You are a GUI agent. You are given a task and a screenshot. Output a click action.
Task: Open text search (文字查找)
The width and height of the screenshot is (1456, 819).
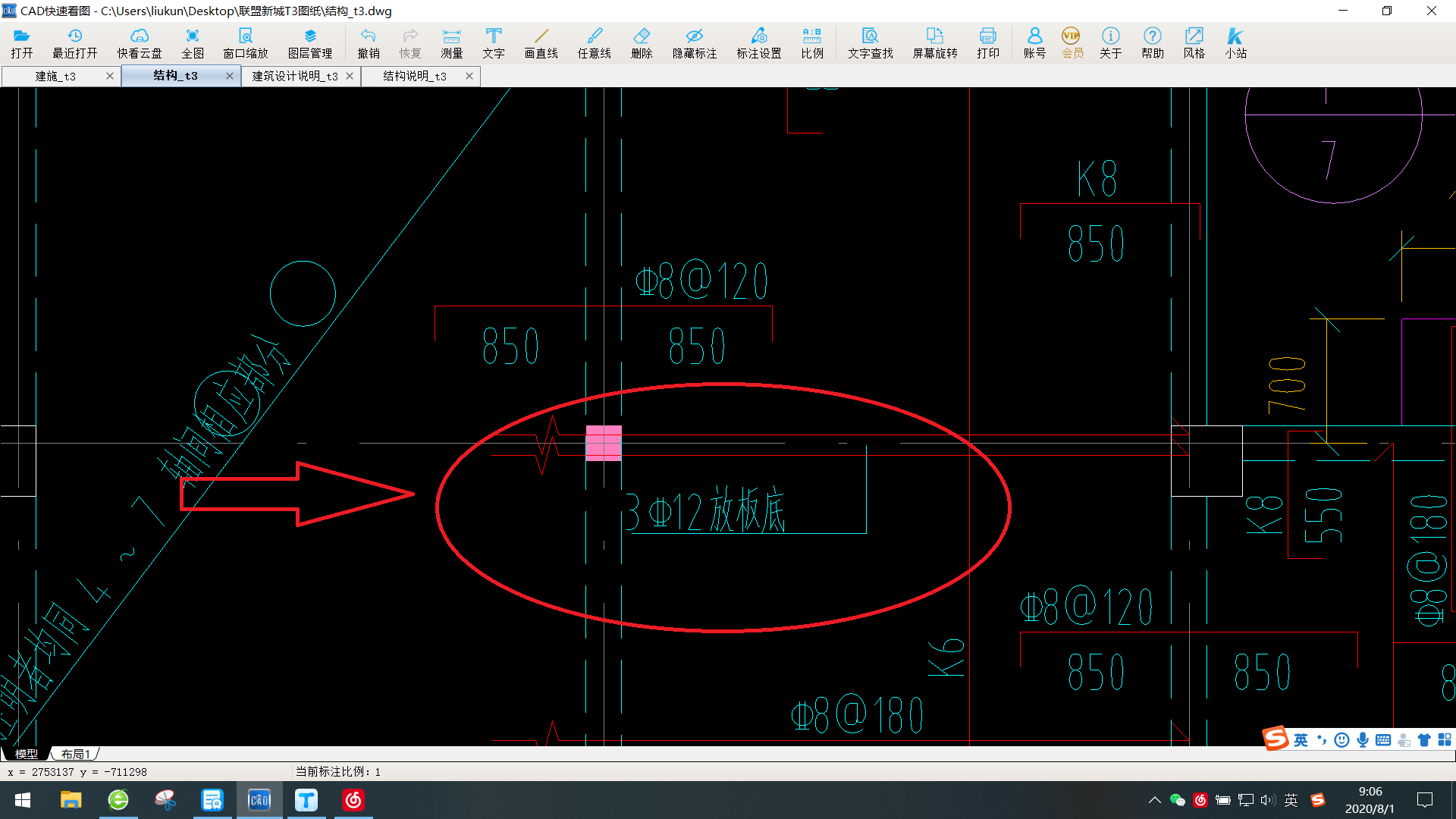pos(870,42)
